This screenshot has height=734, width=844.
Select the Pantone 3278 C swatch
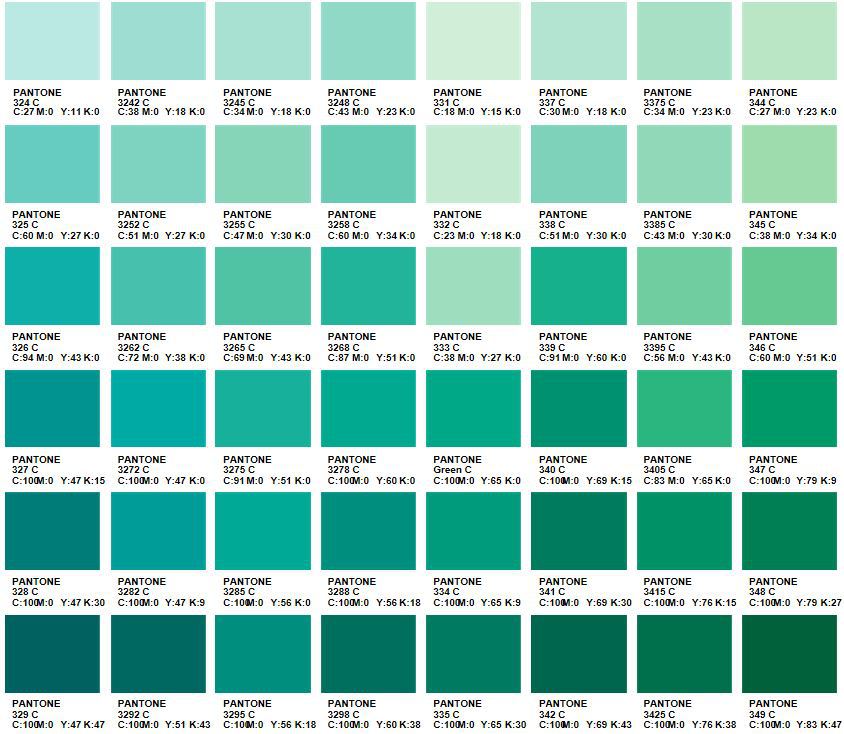click(368, 408)
